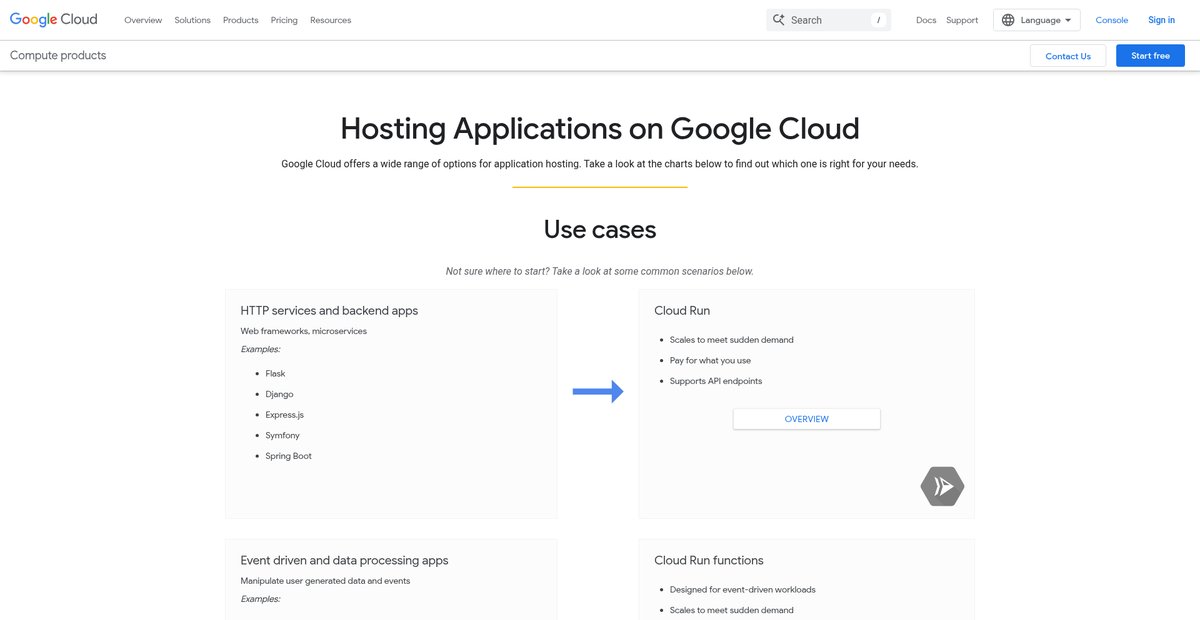Focus the Search input field
This screenshot has height=620, width=1200.
tap(827, 20)
